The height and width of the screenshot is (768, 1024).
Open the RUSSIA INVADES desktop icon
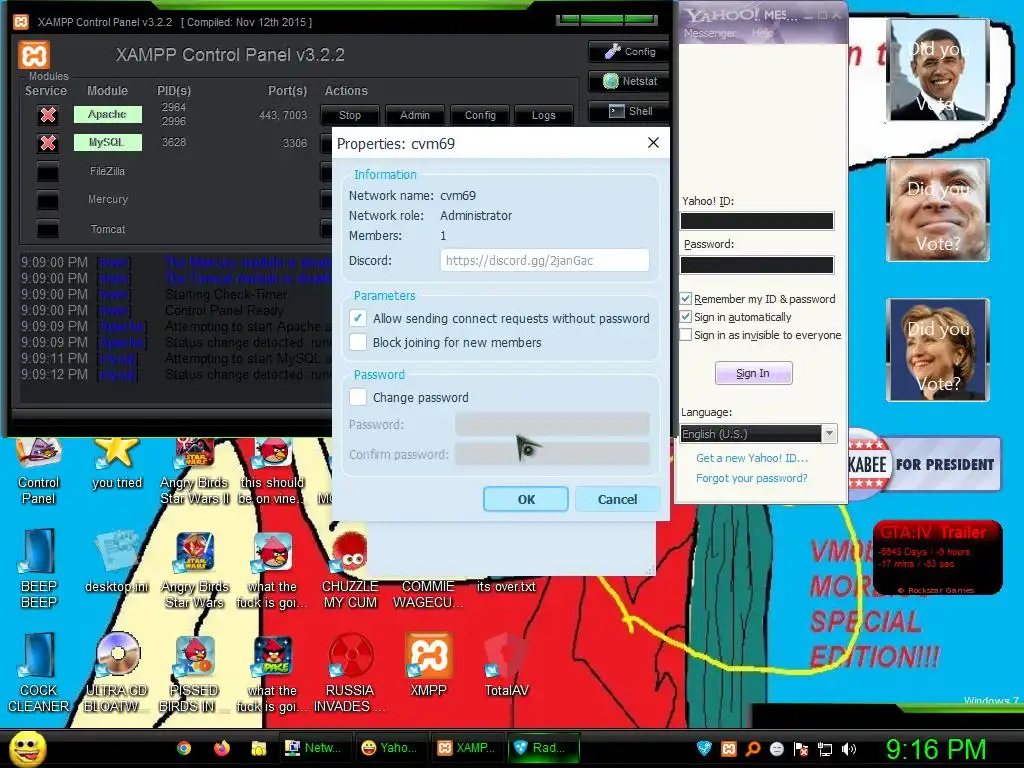(350, 673)
